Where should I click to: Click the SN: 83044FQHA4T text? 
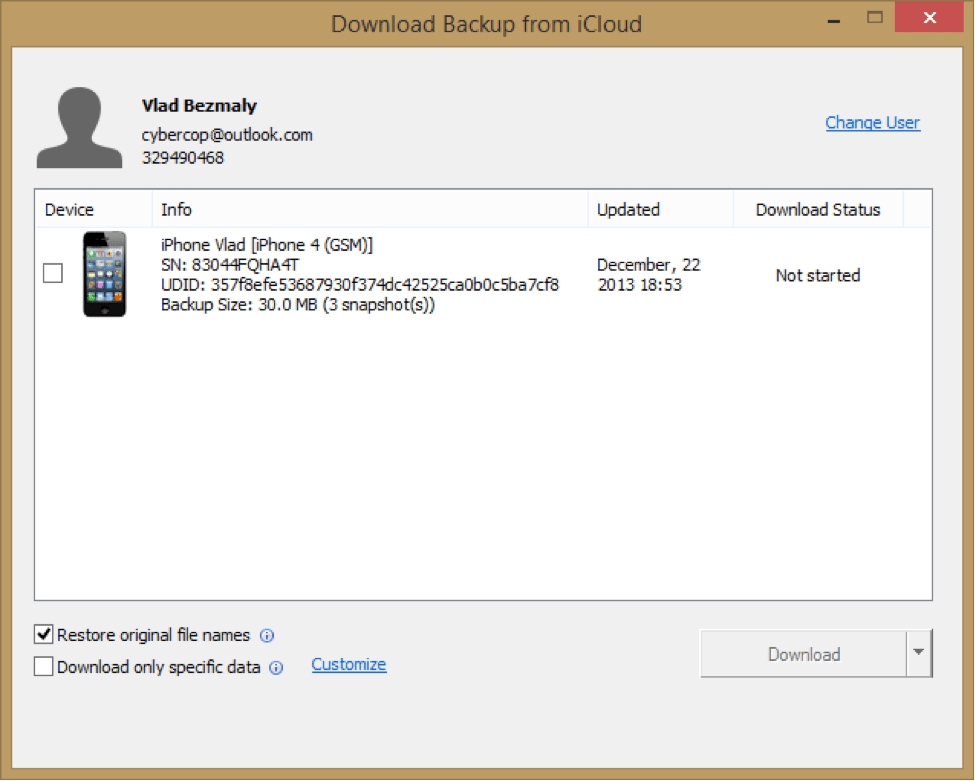(x=230, y=265)
